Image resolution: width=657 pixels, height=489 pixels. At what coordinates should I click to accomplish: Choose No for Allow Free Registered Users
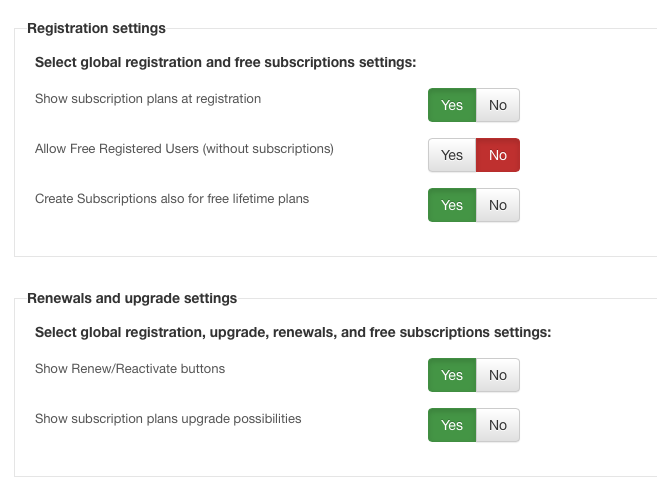pos(498,155)
